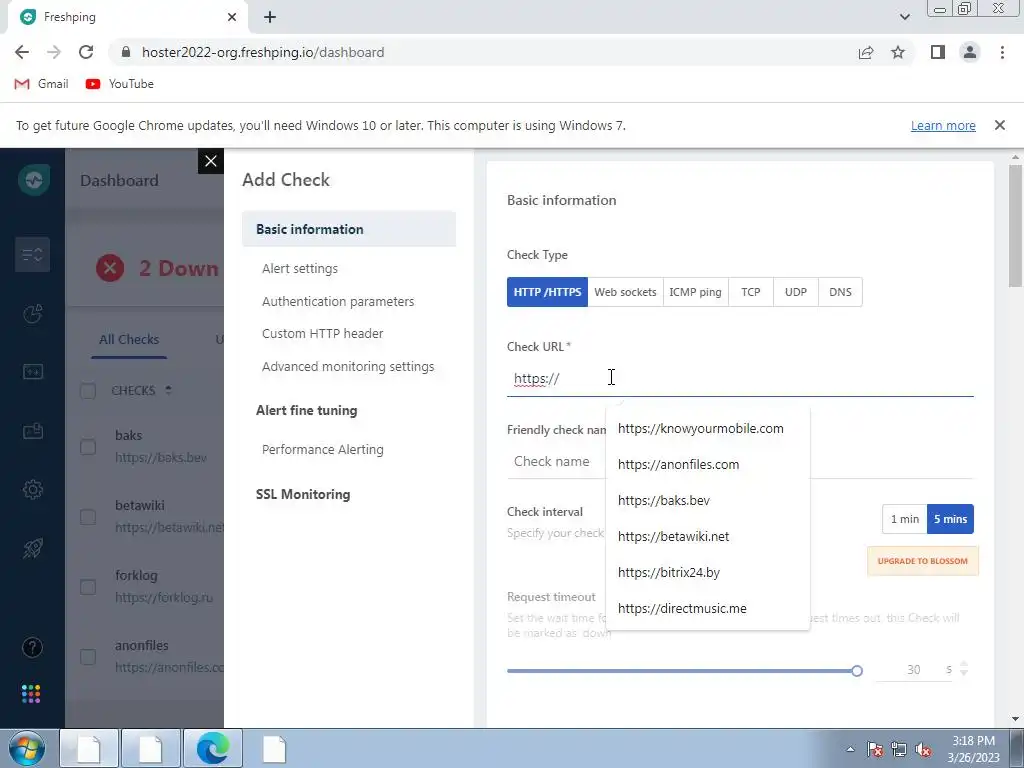Go to Custom HTTP header section

323,333
